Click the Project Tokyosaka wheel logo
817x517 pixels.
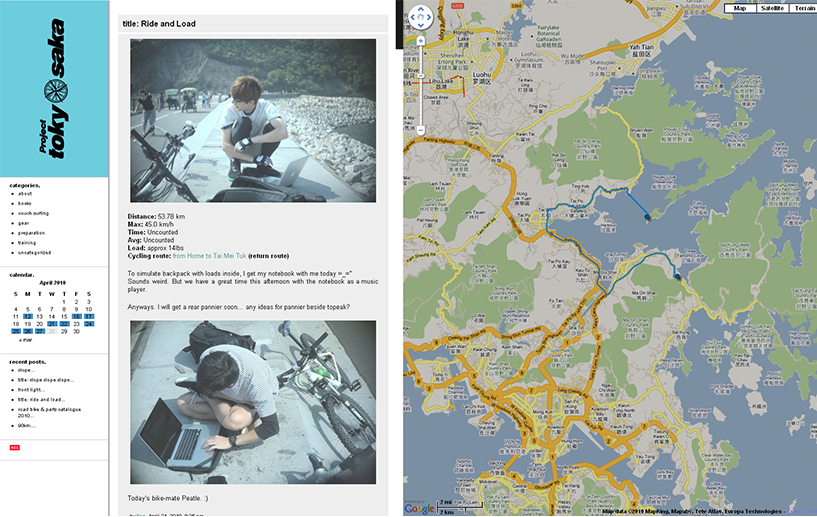[56, 91]
